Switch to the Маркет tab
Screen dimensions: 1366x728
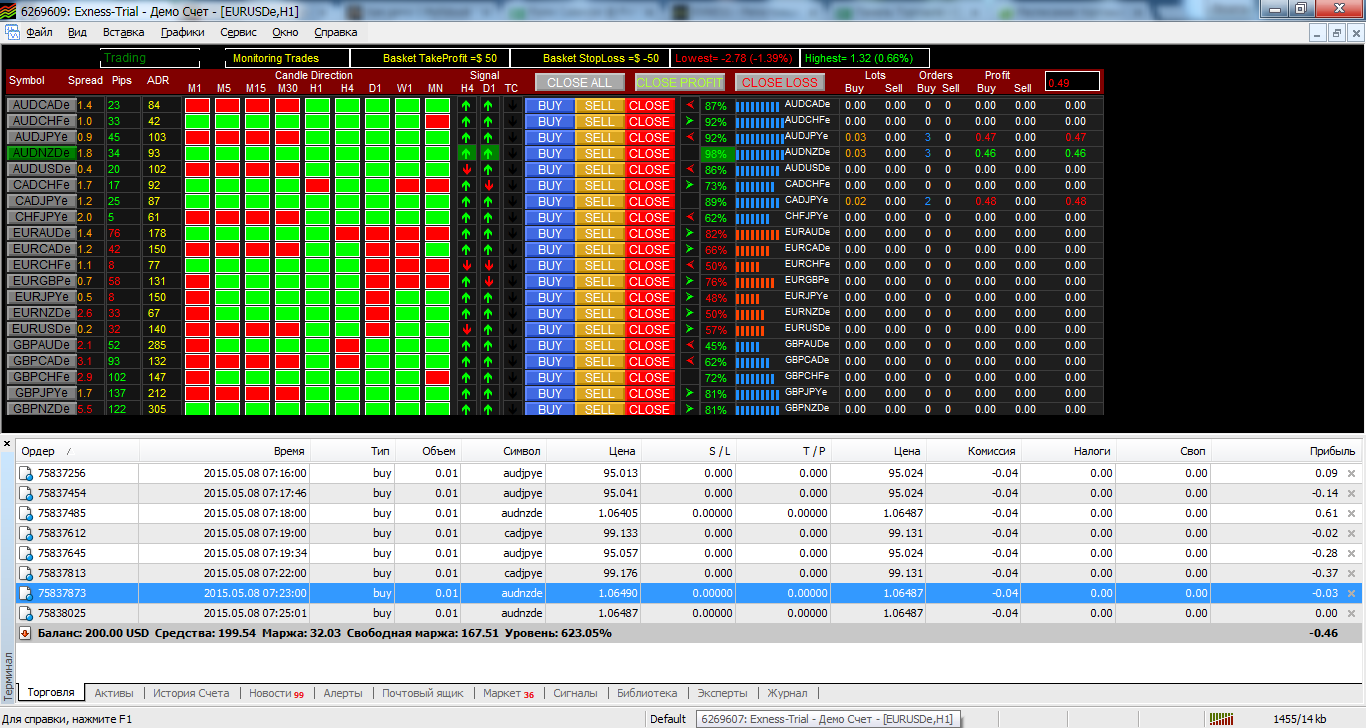tap(508, 693)
